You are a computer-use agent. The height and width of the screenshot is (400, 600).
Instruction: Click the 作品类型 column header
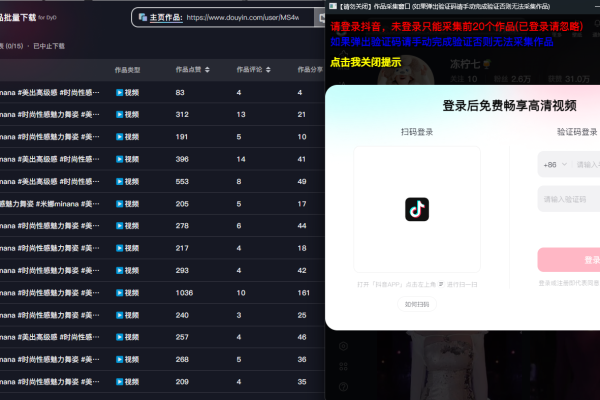pyautogui.click(x=127, y=70)
